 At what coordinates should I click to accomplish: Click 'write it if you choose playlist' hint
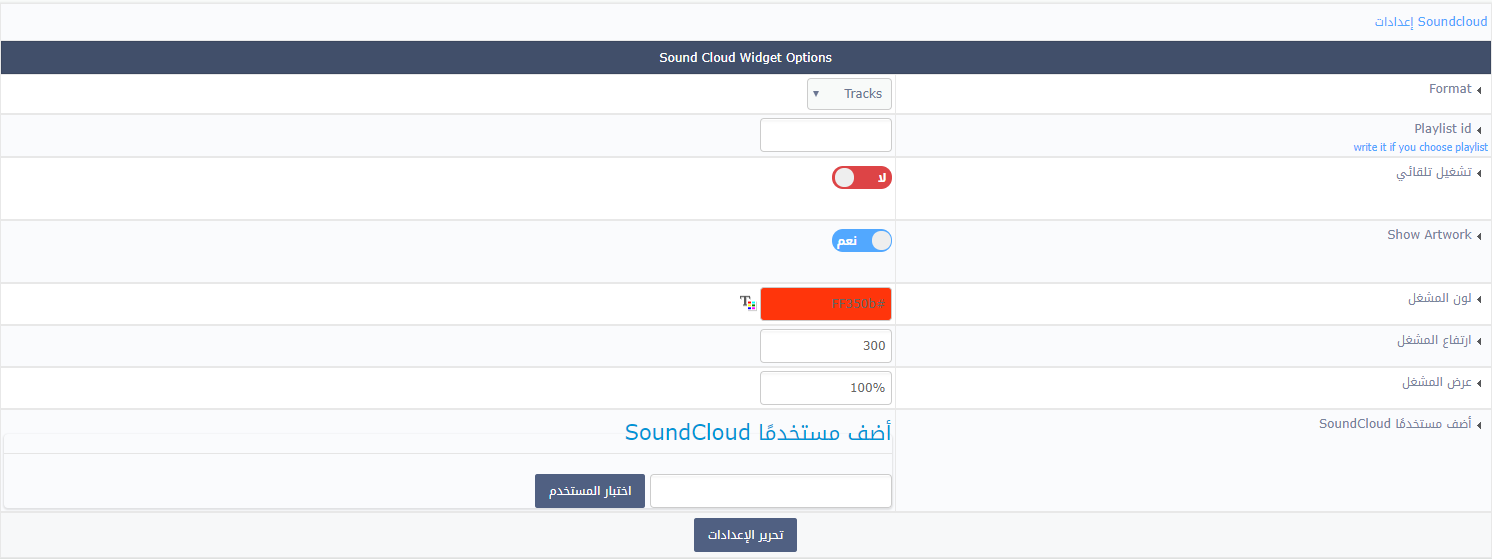(x=1421, y=147)
